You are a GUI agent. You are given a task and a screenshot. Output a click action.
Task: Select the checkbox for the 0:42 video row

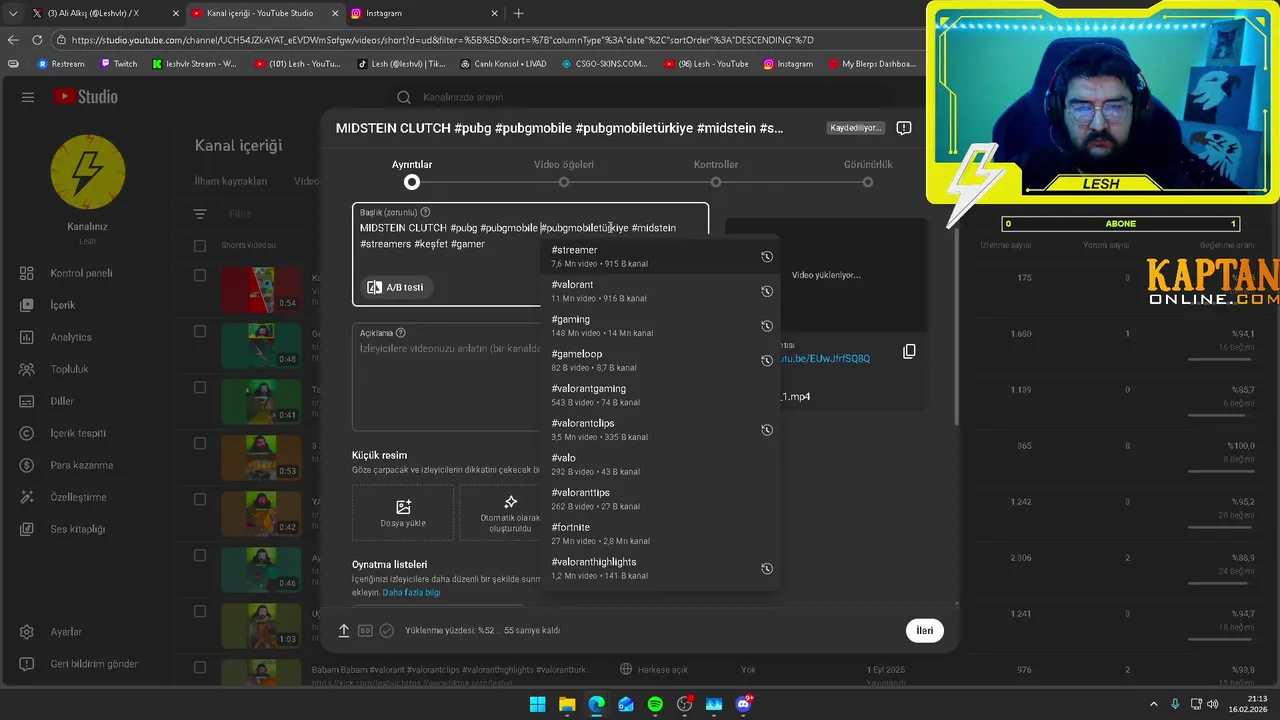(200, 500)
